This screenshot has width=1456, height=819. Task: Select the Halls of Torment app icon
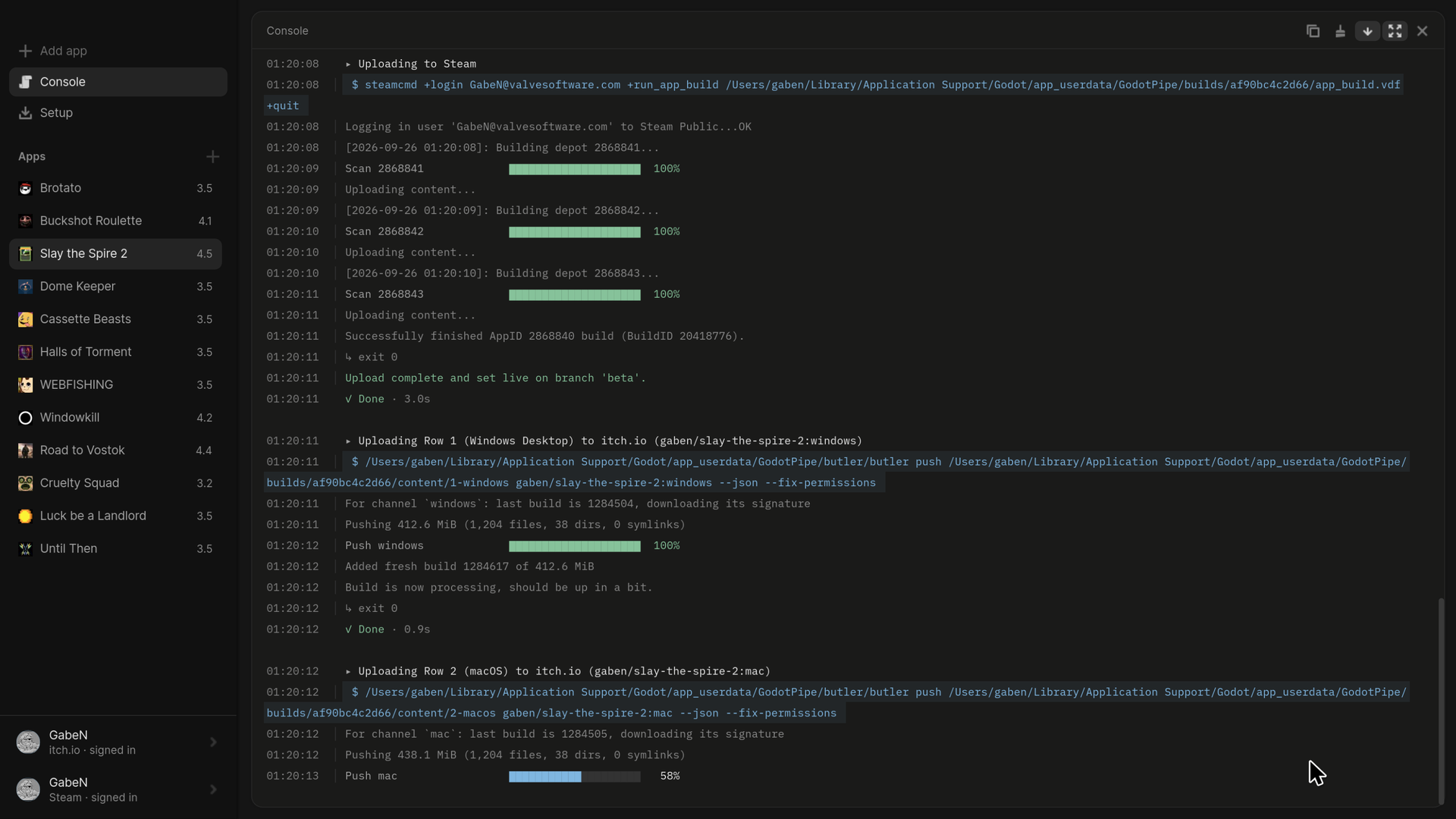[x=25, y=352]
